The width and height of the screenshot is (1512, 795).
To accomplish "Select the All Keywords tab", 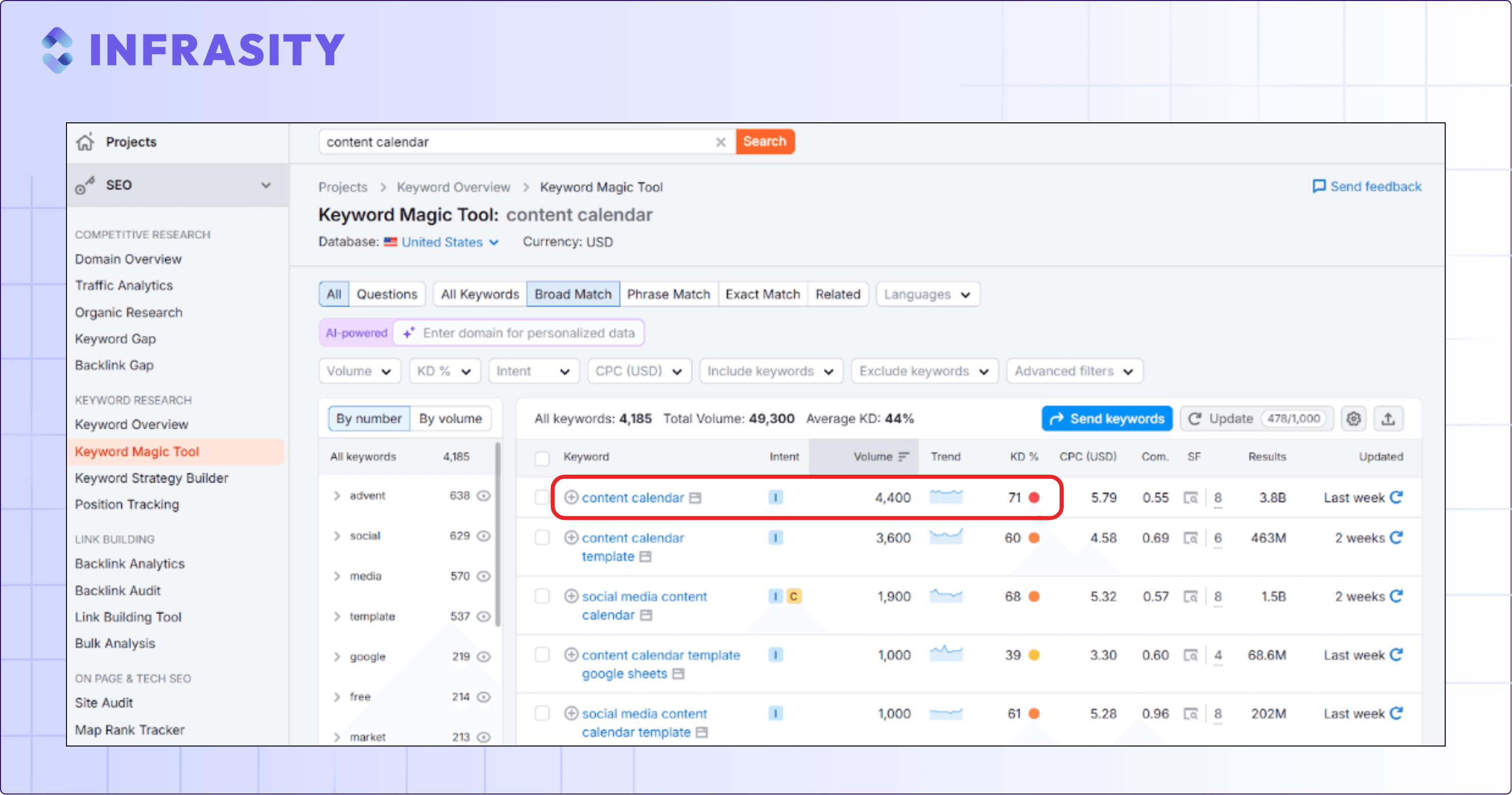I will pos(480,294).
